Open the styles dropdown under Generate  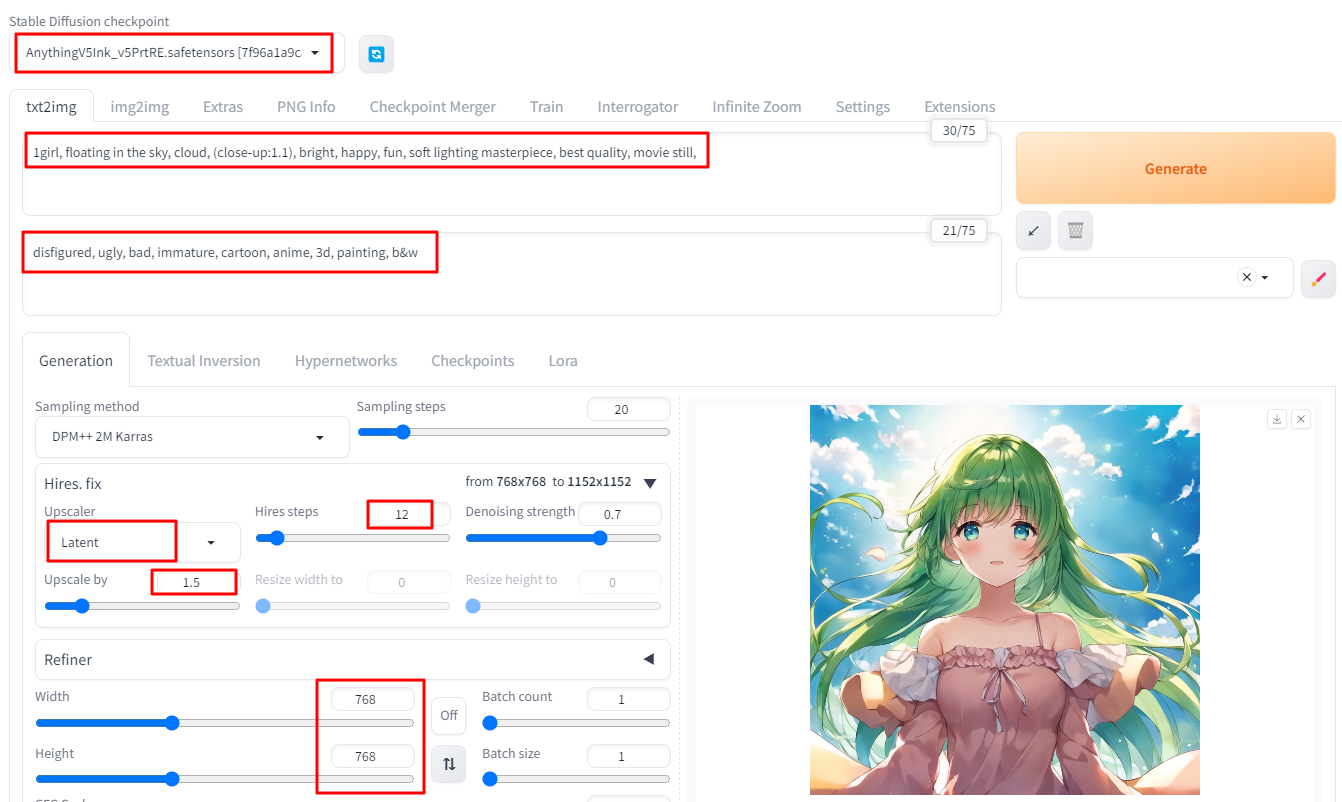coord(1154,278)
